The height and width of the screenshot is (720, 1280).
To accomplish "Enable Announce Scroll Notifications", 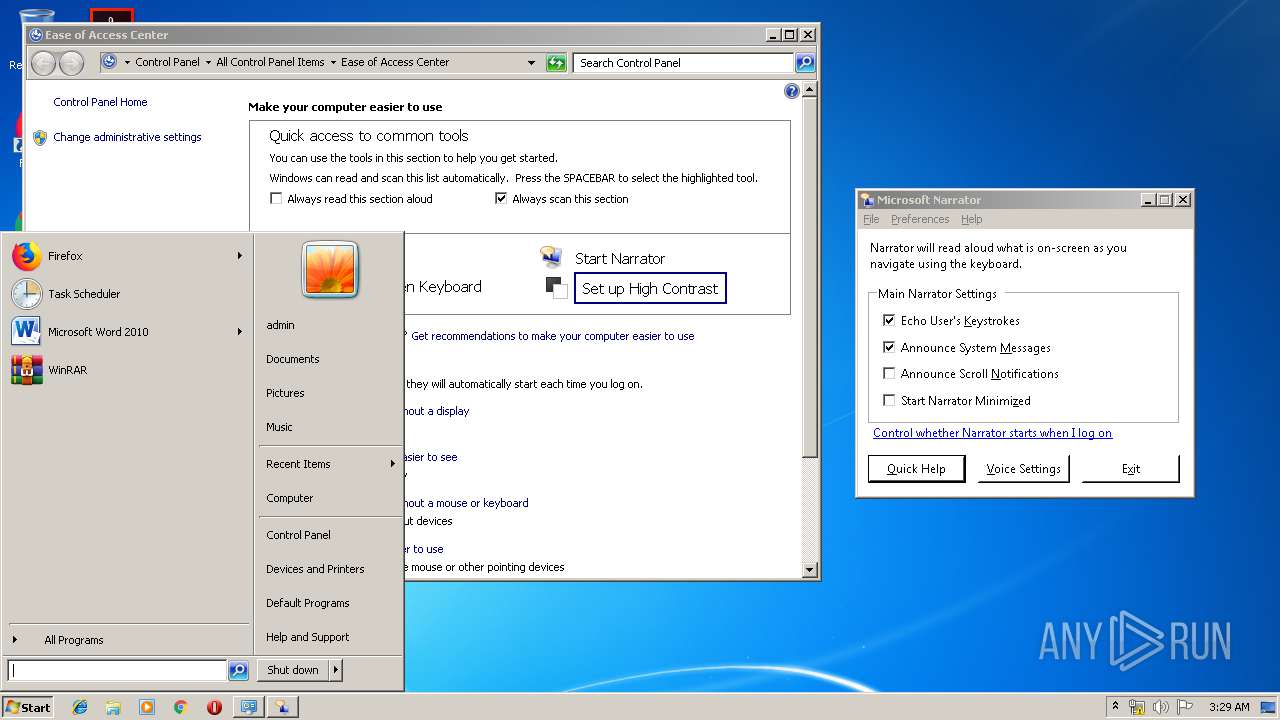I will [889, 374].
